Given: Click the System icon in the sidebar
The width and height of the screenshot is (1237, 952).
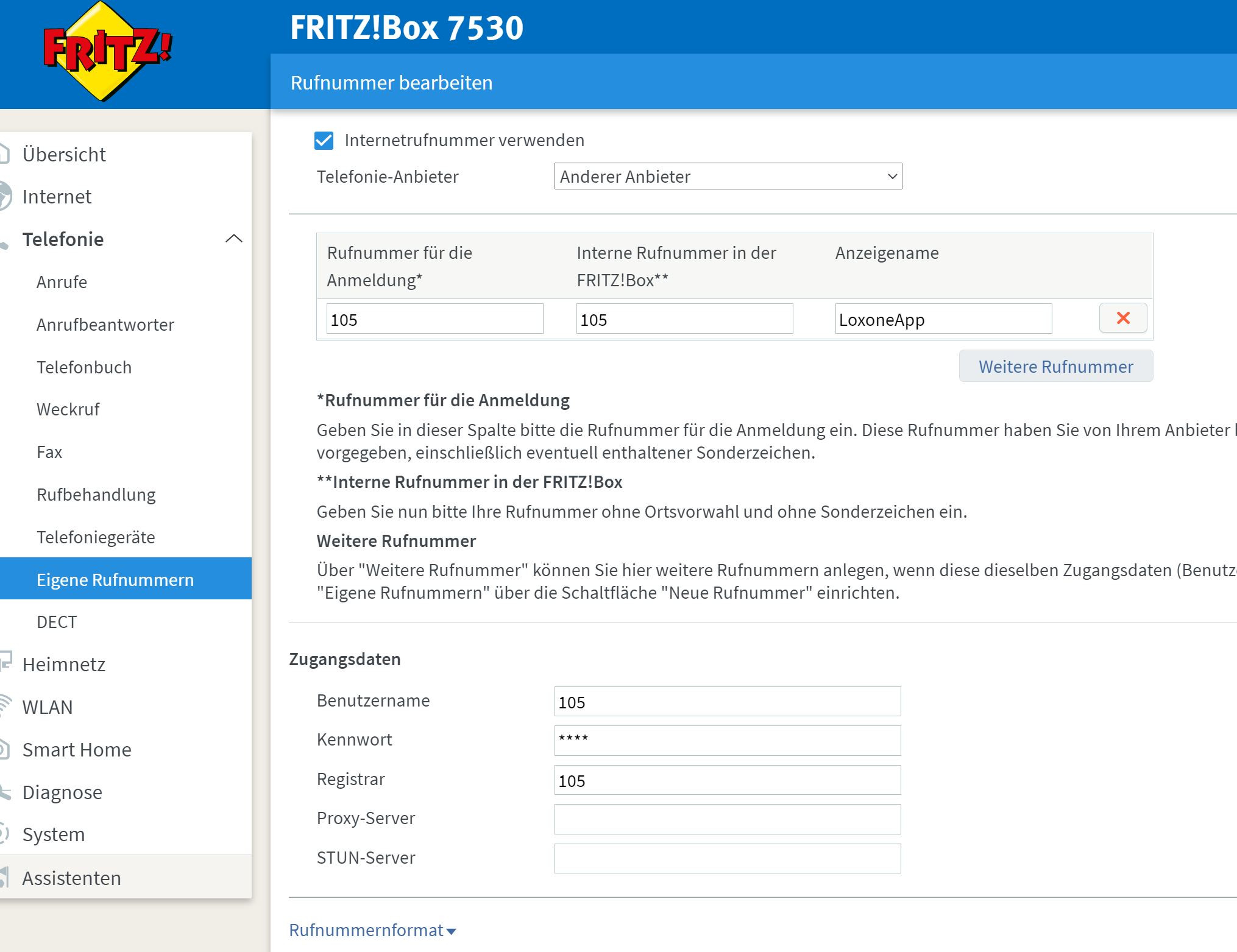Looking at the screenshot, I should [5, 834].
